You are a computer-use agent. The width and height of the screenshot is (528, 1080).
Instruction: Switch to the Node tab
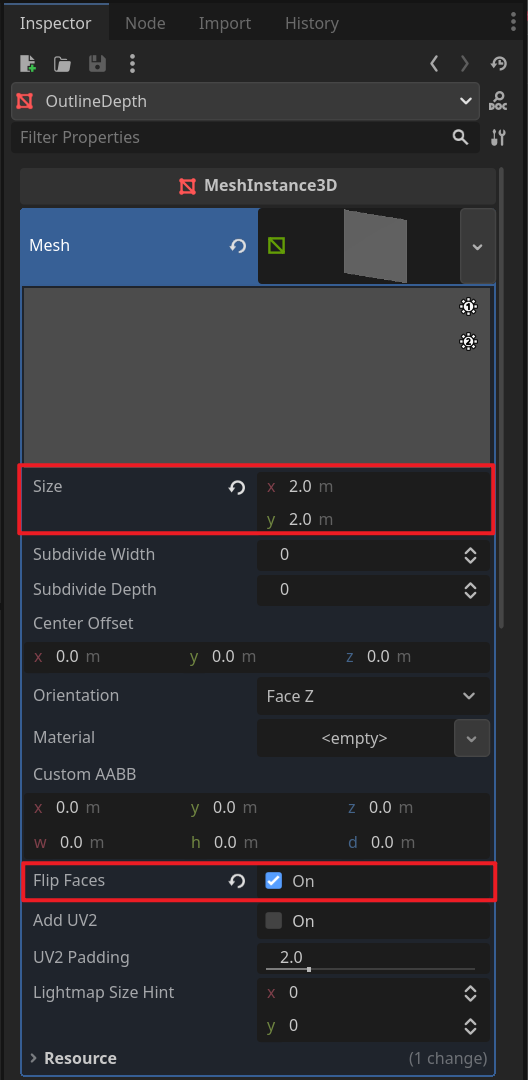click(145, 23)
